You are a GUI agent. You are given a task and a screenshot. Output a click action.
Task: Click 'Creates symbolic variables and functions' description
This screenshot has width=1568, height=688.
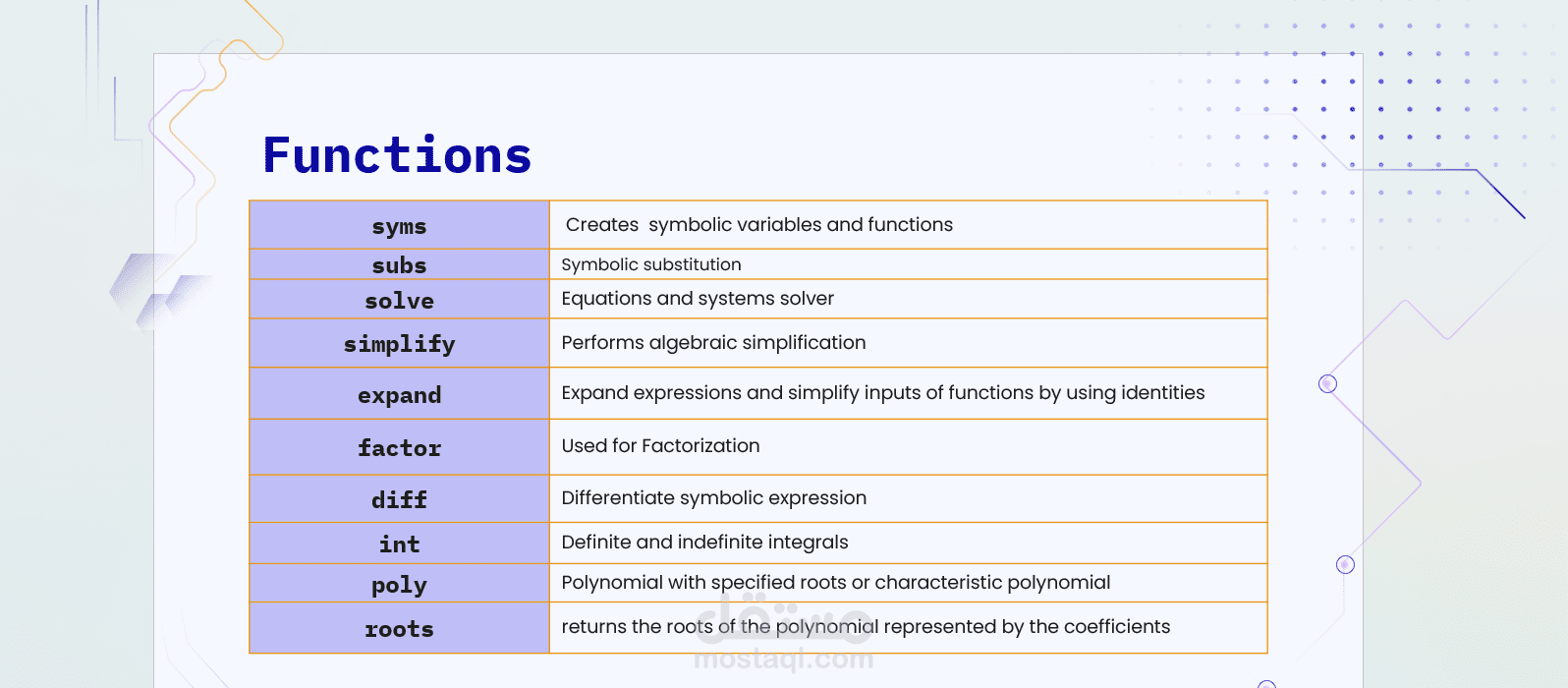759,225
